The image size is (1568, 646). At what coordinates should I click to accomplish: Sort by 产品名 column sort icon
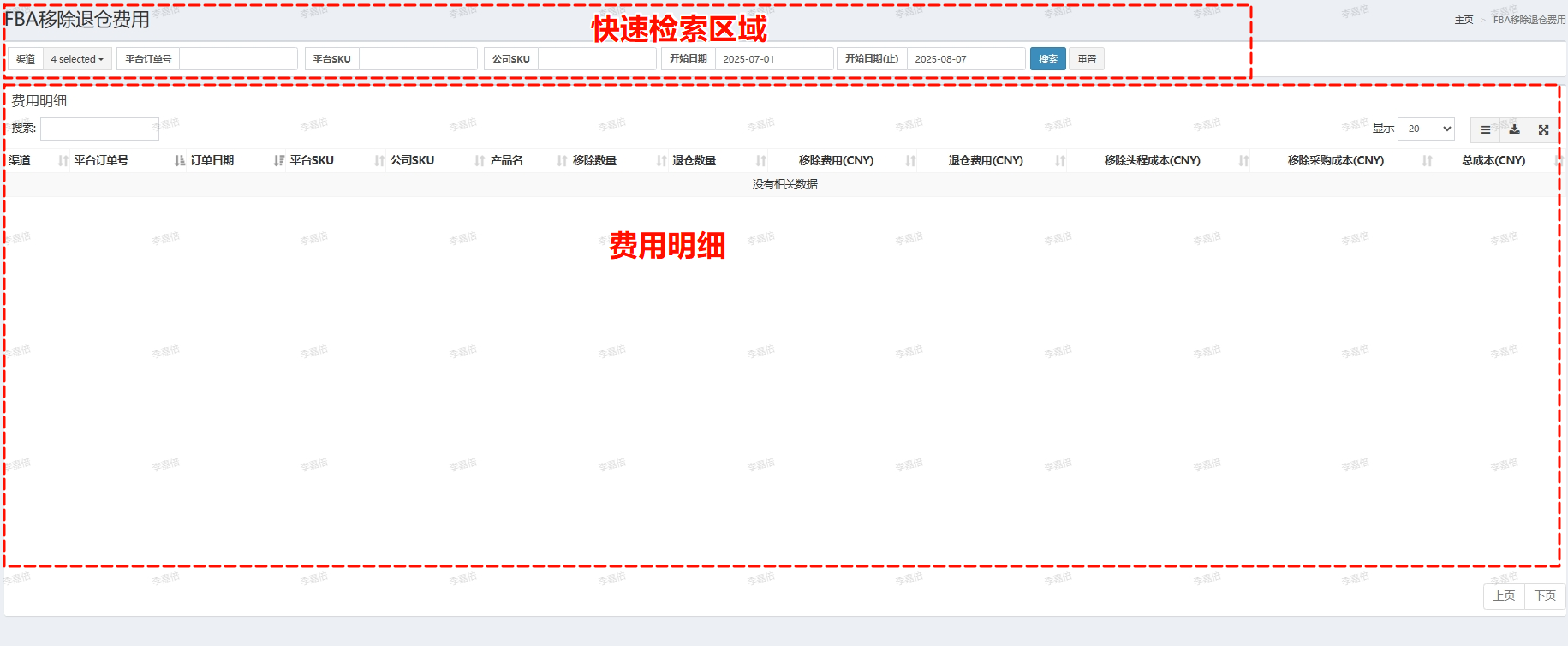[562, 161]
